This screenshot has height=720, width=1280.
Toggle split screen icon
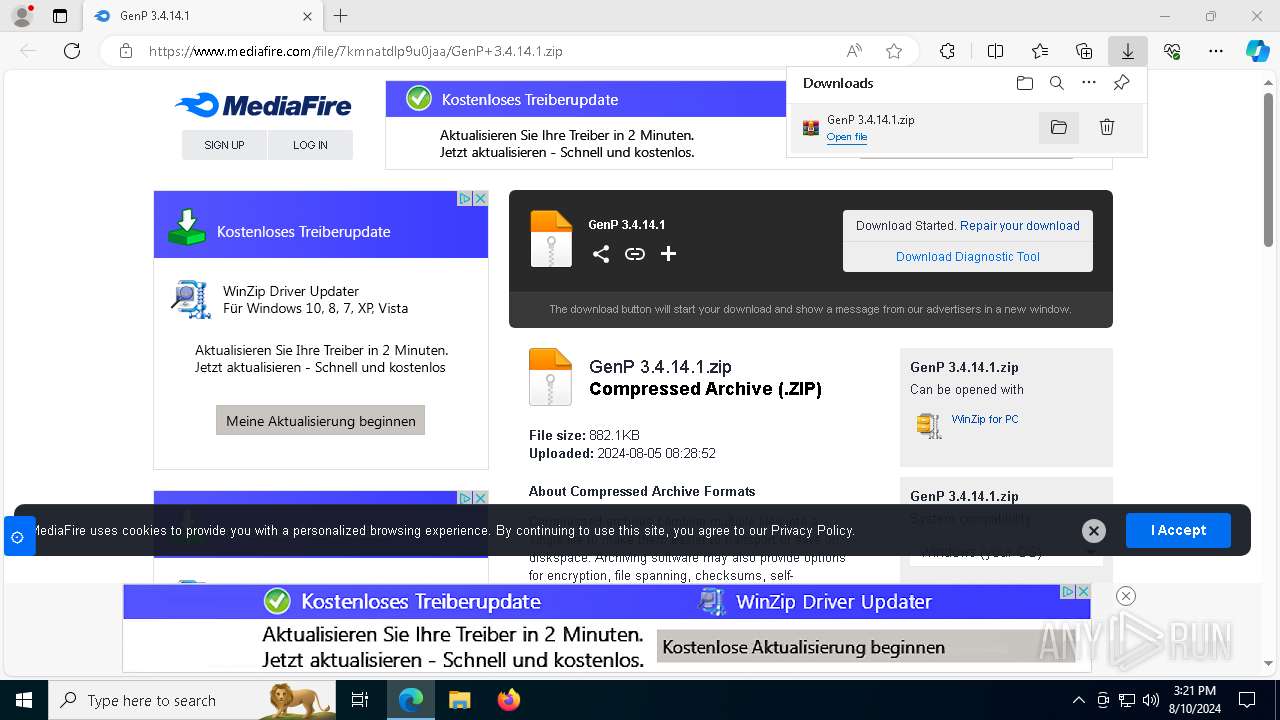click(x=995, y=51)
